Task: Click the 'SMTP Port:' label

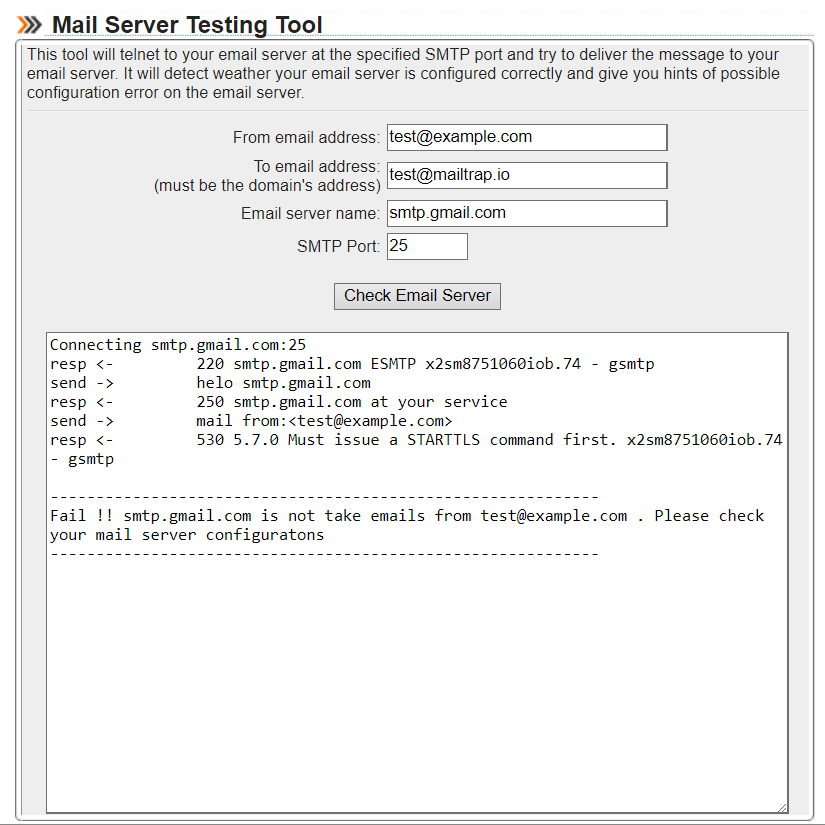Action: point(338,246)
